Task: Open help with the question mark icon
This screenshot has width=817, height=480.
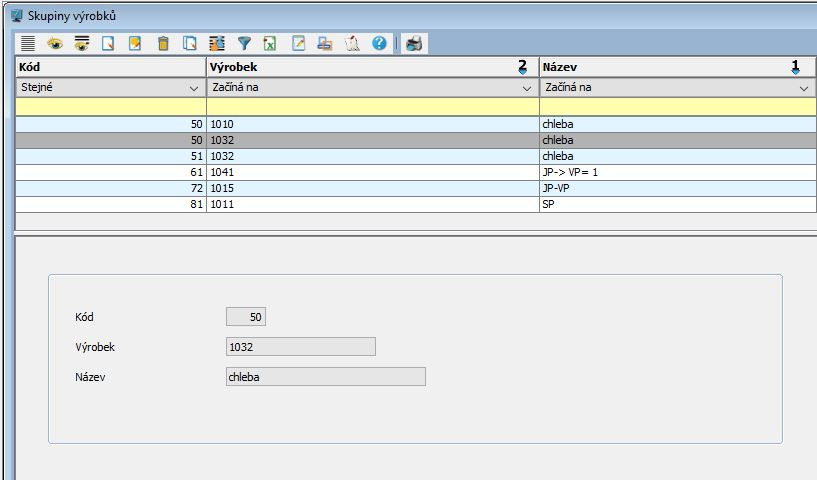Action: 379,43
